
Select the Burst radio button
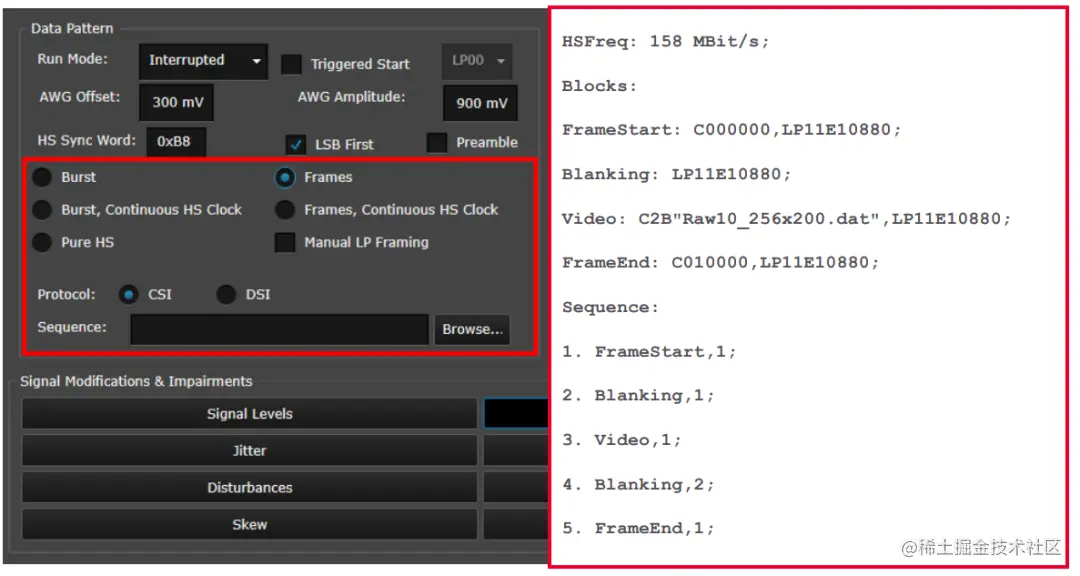(x=42, y=177)
